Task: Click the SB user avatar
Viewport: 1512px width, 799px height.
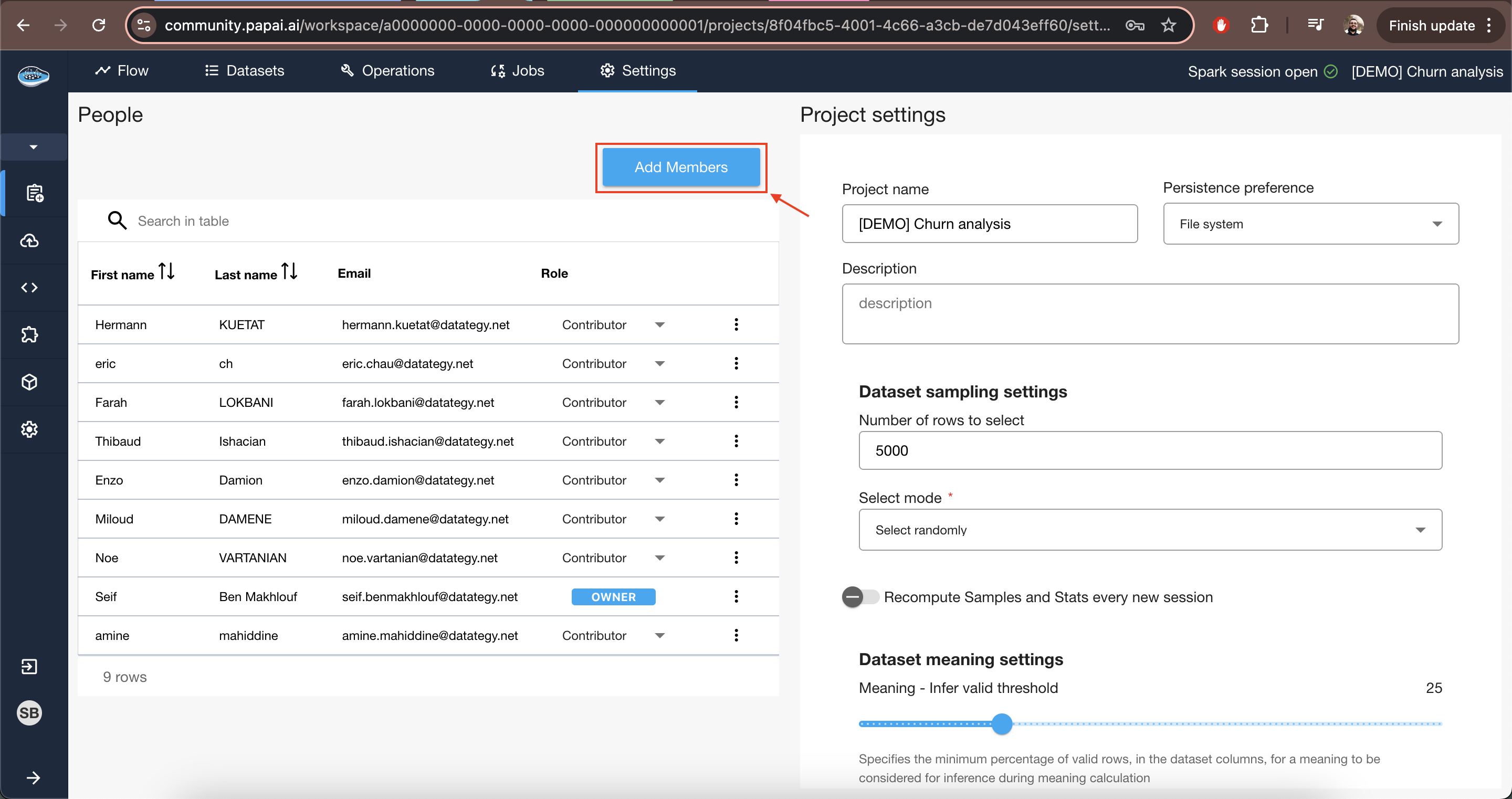Action: (x=29, y=713)
